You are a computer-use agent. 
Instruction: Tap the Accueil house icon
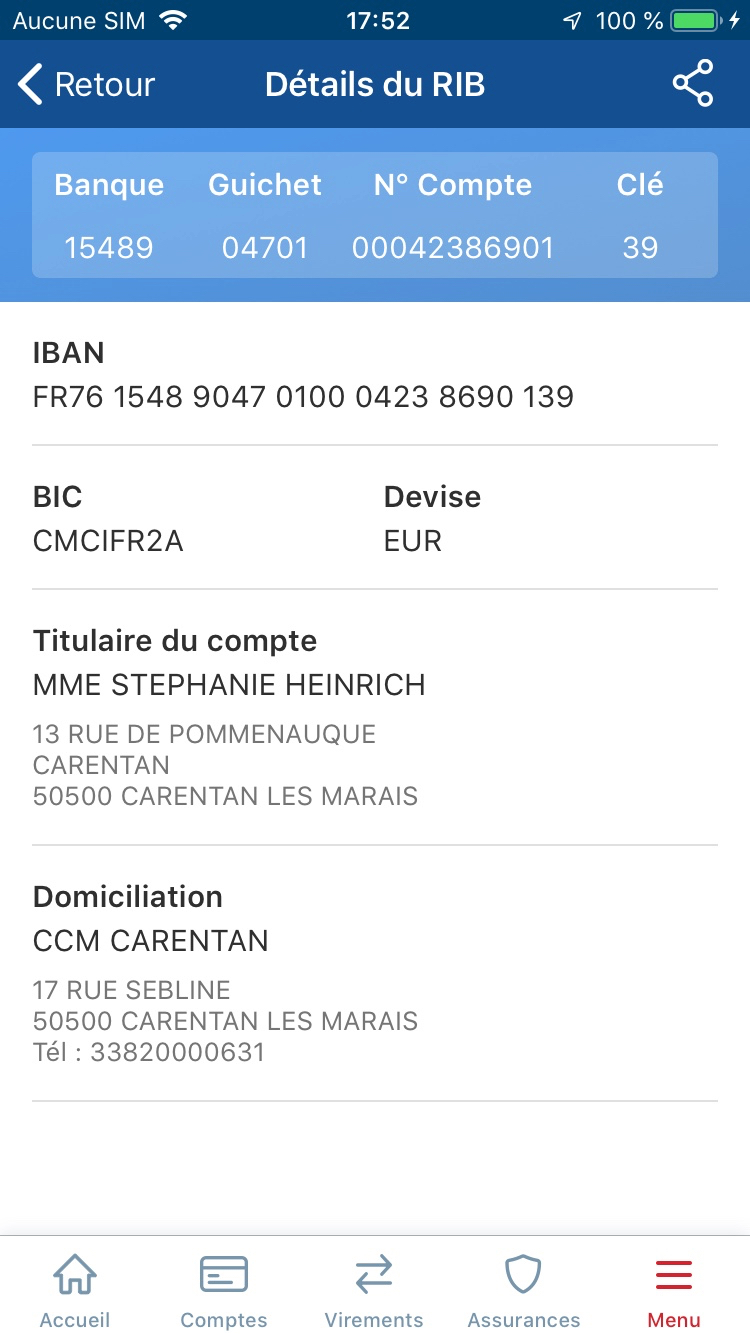click(x=75, y=1276)
